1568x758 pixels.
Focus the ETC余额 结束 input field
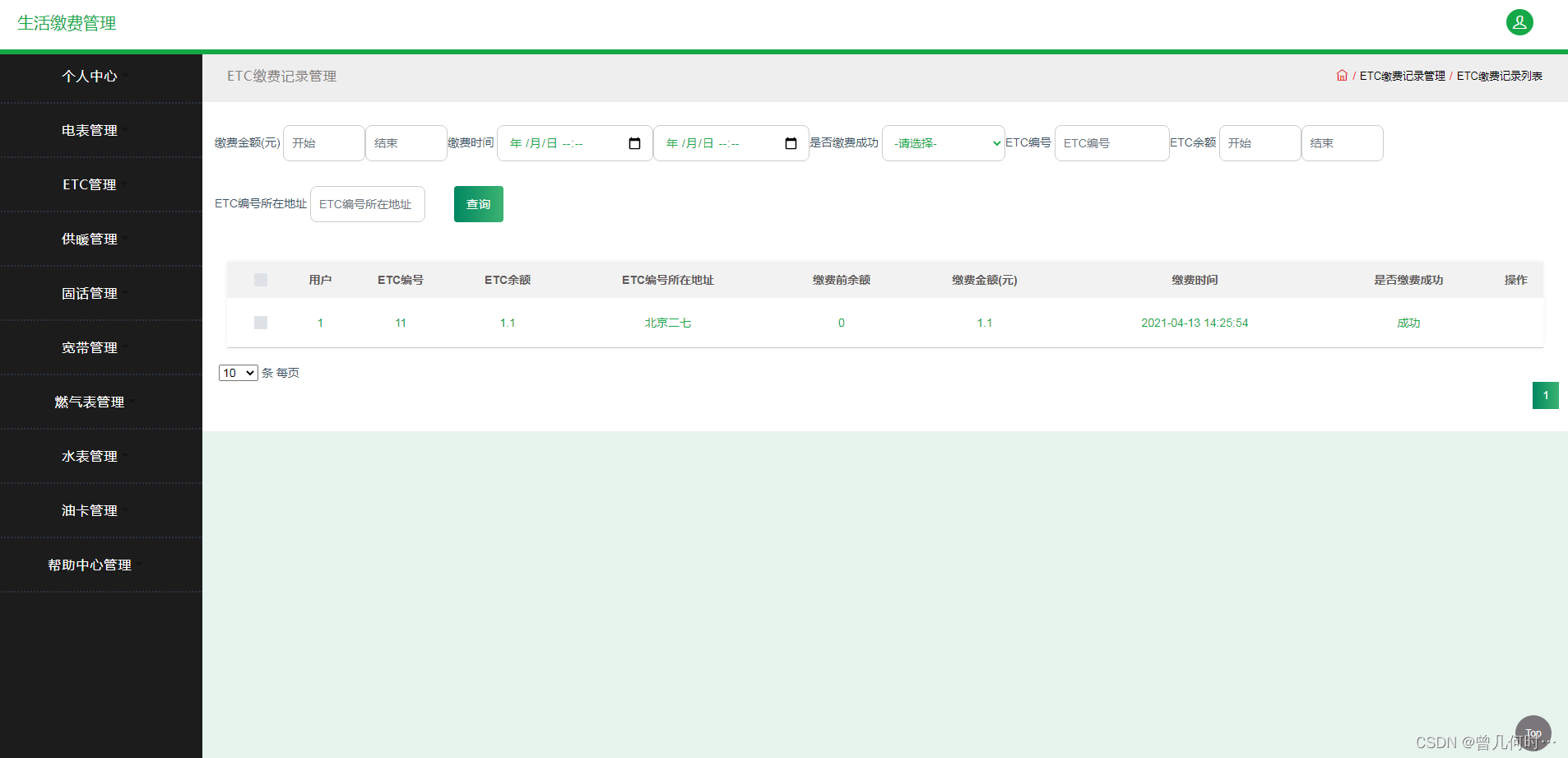(x=1343, y=143)
